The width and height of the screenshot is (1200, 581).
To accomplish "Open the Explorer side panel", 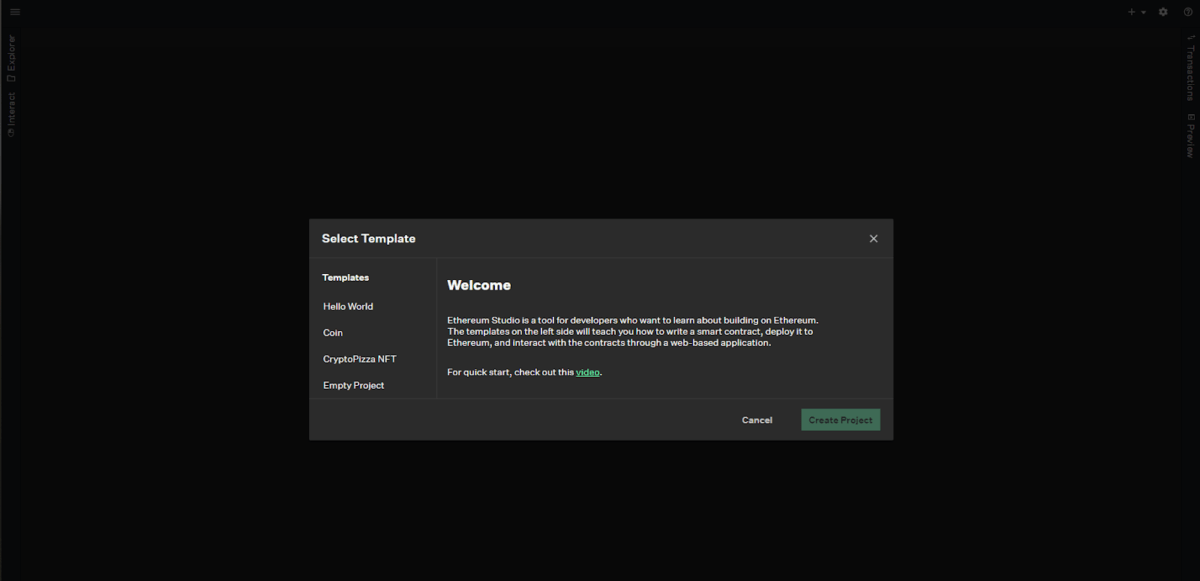I will (x=11, y=58).
